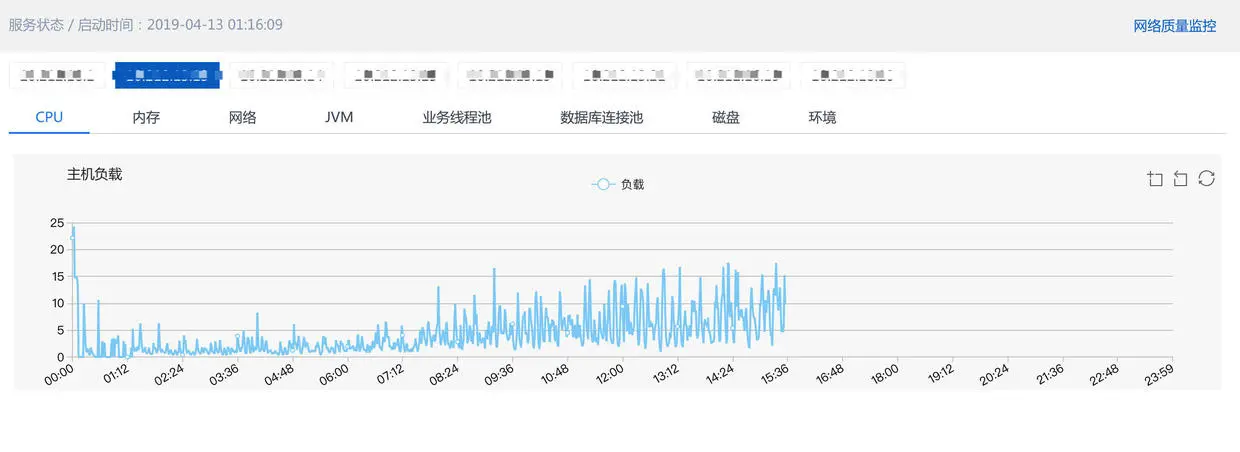Open the 业务线程池 tab
The image size is (1240, 452).
(x=457, y=117)
